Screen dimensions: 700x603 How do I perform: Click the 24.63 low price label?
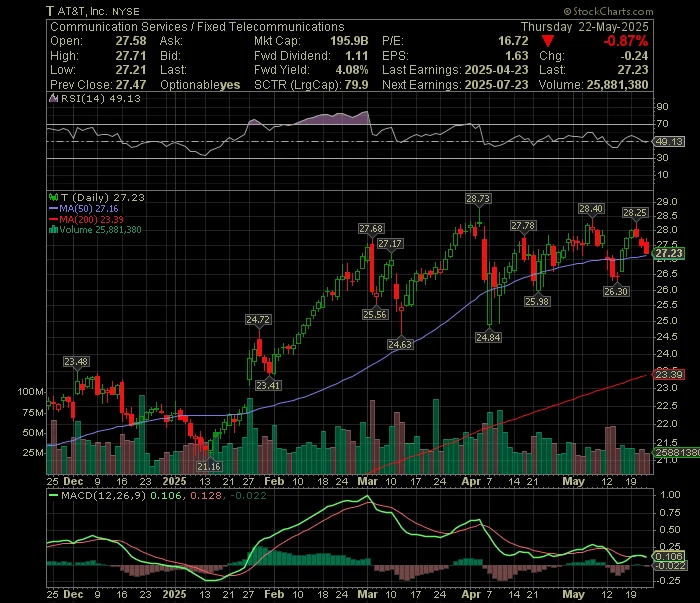(400, 345)
